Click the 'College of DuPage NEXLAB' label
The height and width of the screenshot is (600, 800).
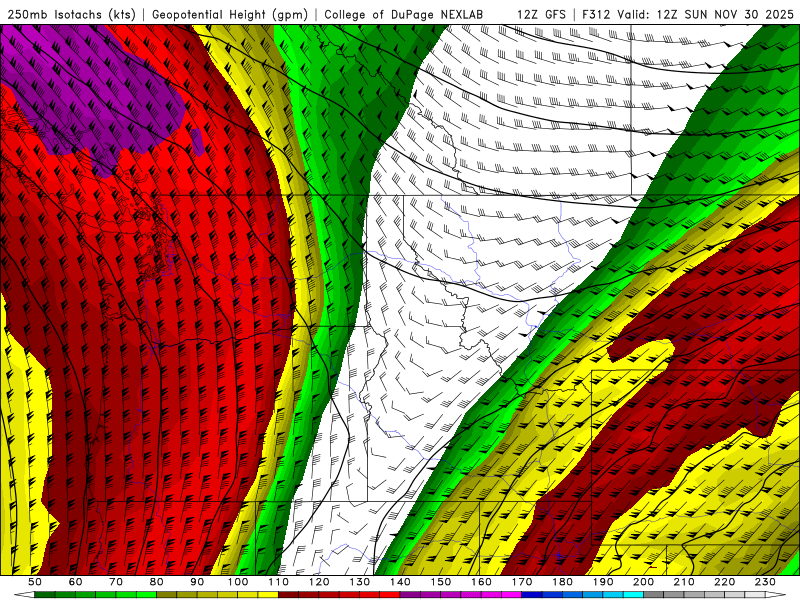point(404,15)
